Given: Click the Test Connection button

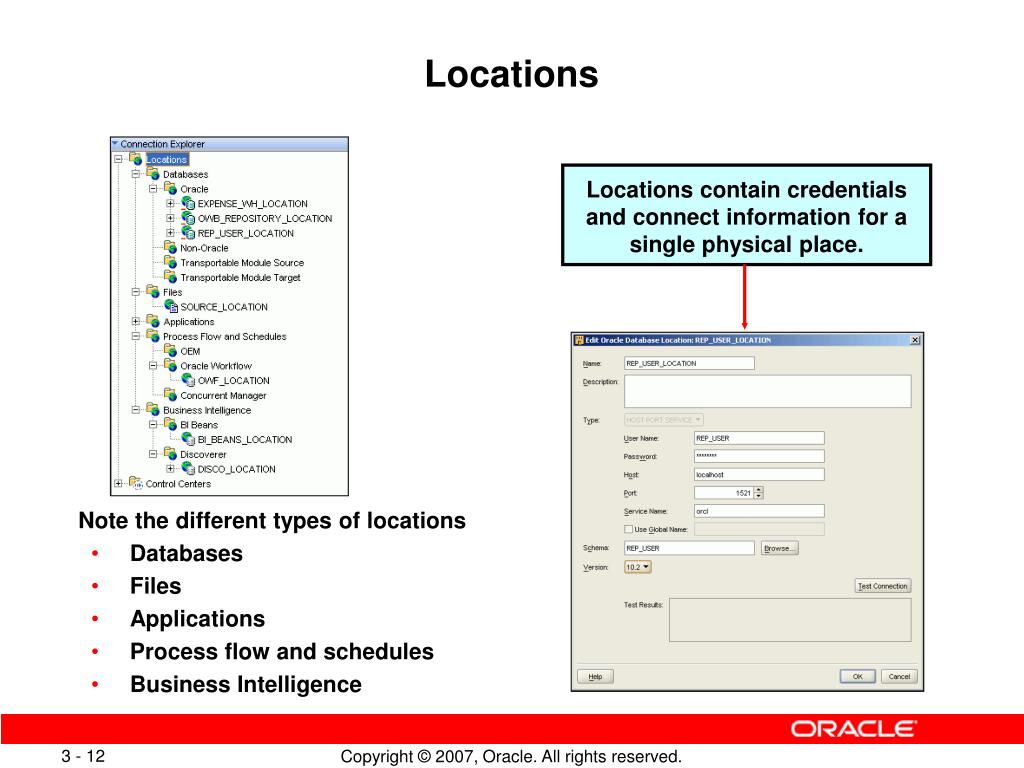Looking at the screenshot, I should coord(882,586).
